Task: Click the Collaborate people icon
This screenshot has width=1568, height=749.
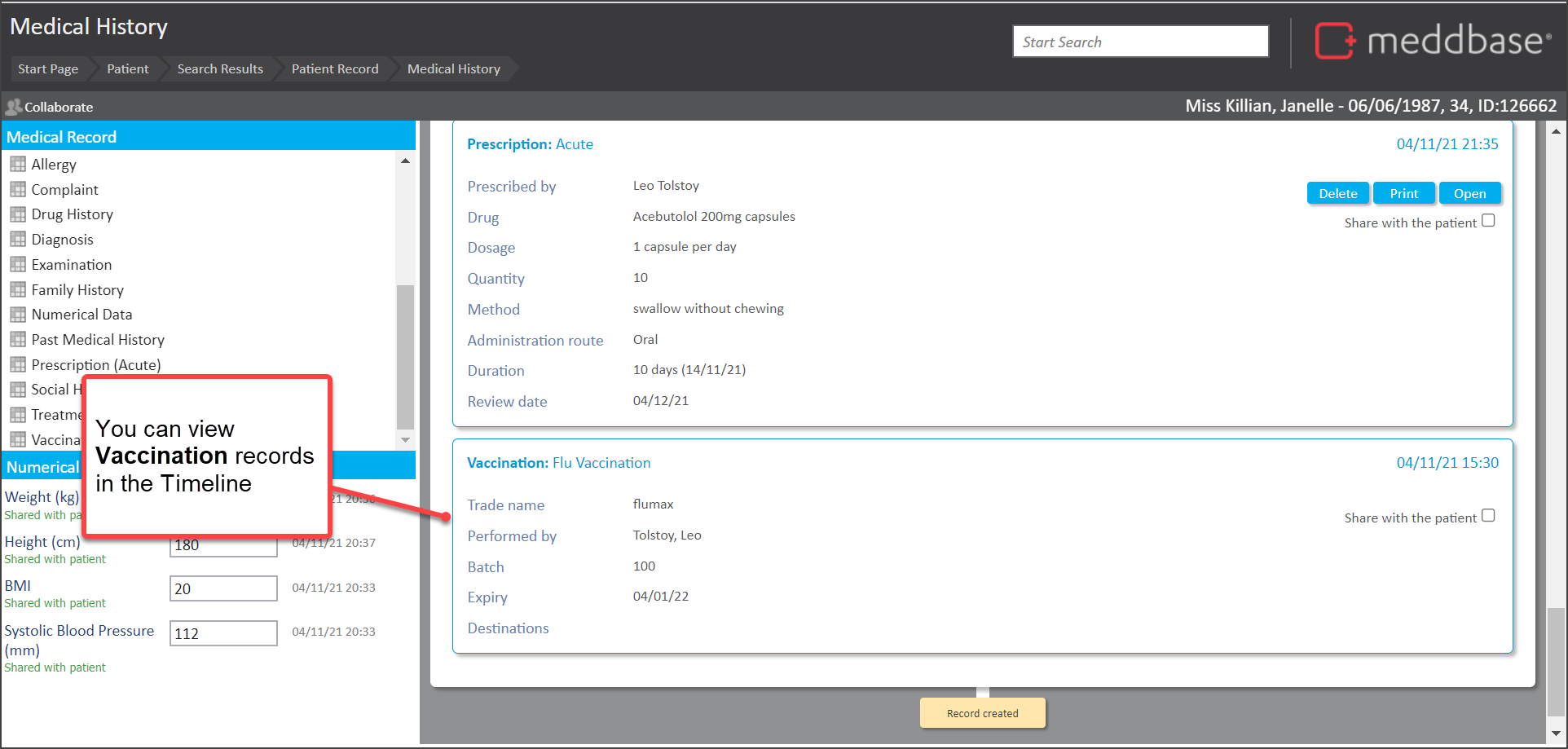Action: tap(13, 107)
